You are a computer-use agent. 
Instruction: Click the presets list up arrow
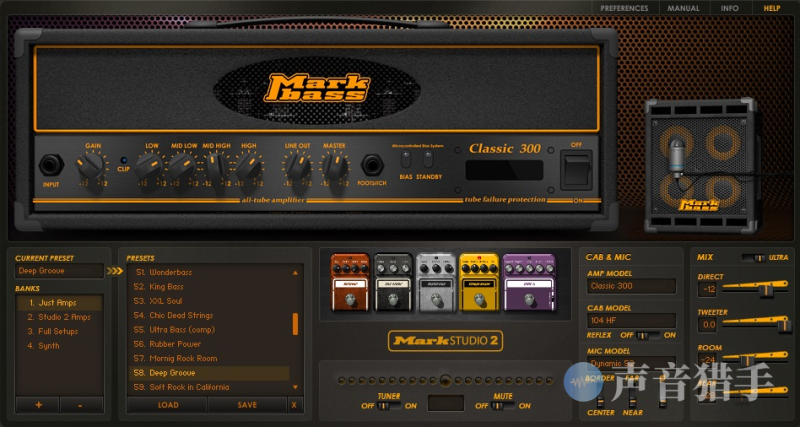click(x=295, y=273)
